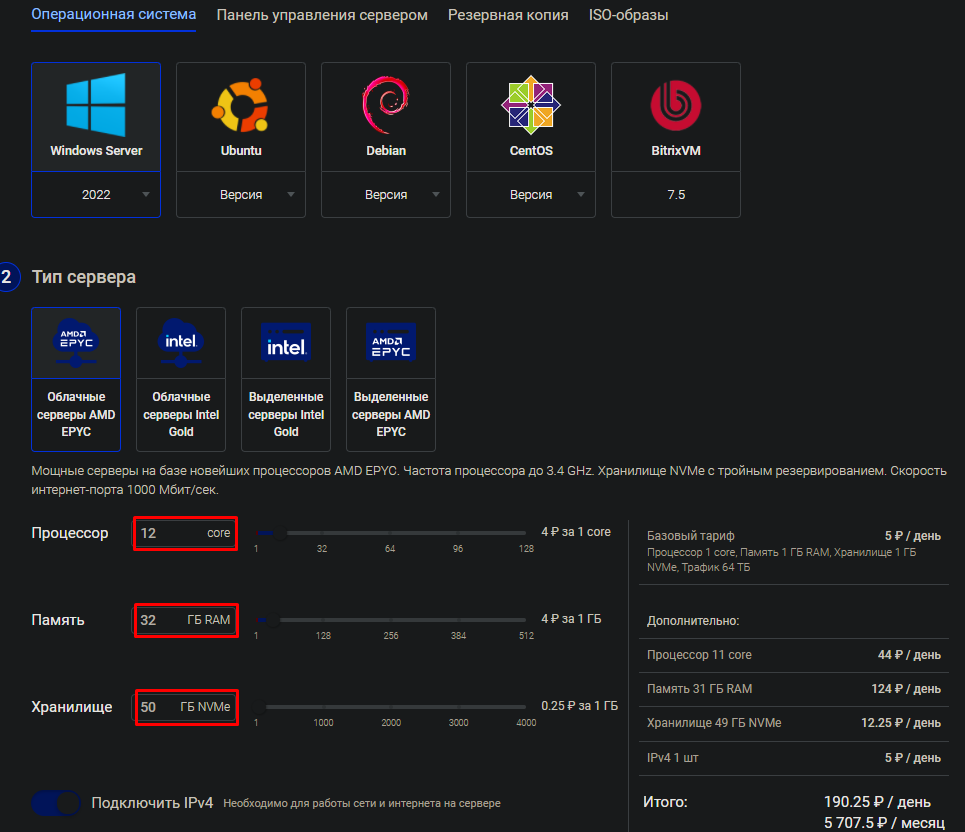This screenshot has width=965, height=832.
Task: Choose dedicated AMD EPYC server icon
Action: click(391, 342)
